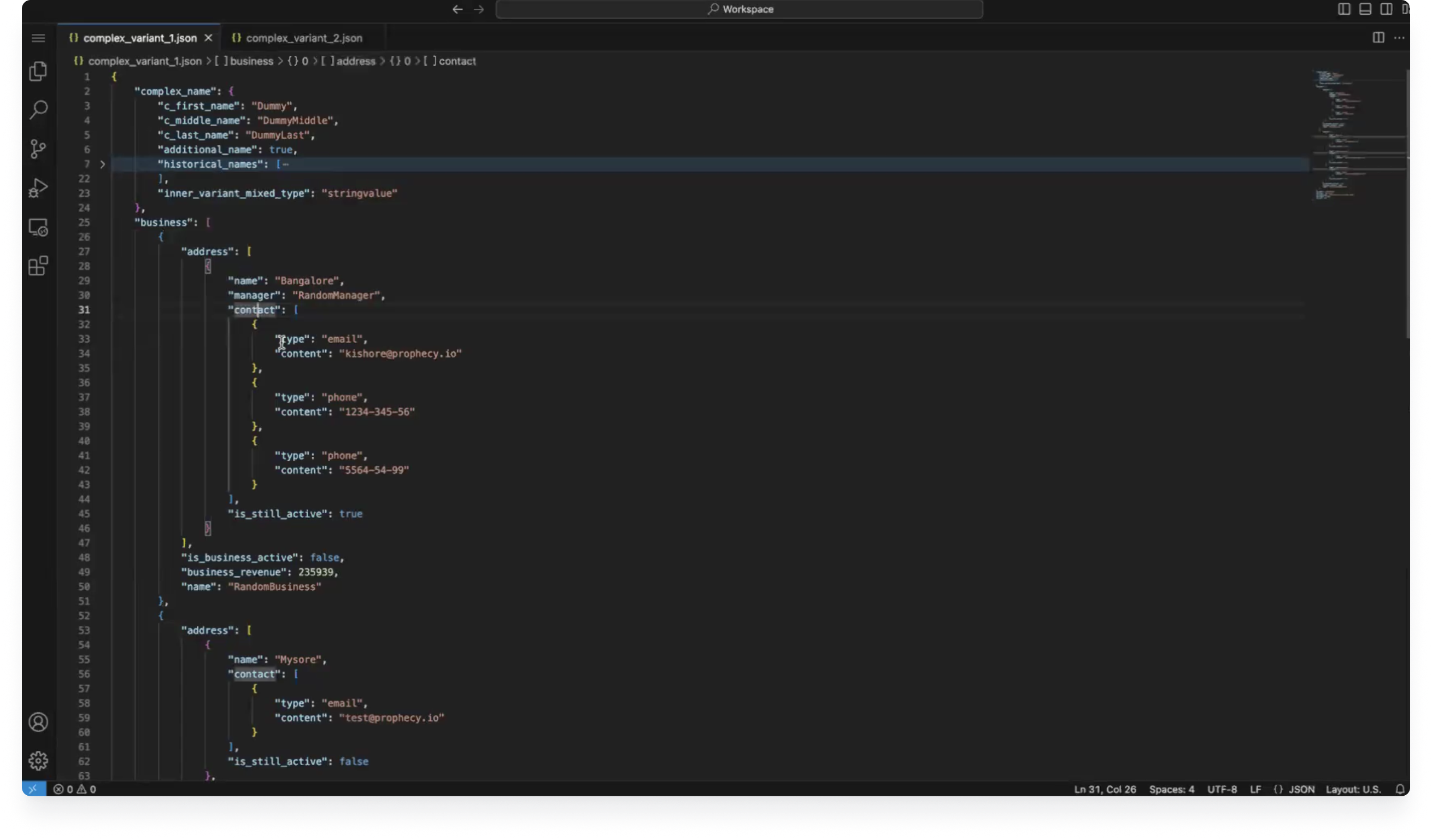Click the Layout: U.S. status item

click(1354, 790)
